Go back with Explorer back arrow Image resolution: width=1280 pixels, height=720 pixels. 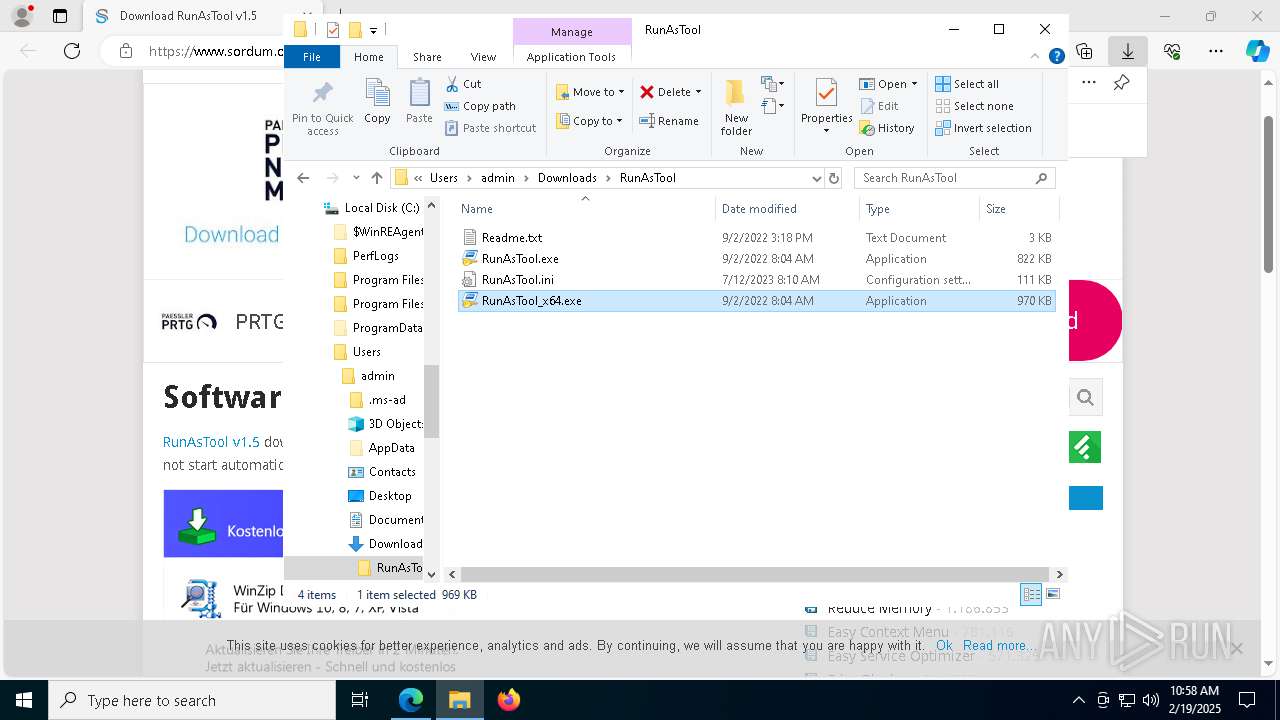tap(303, 178)
